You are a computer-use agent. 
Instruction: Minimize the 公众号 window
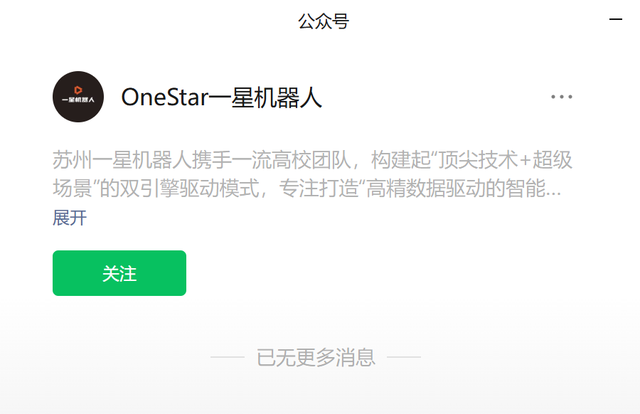[616, 19]
